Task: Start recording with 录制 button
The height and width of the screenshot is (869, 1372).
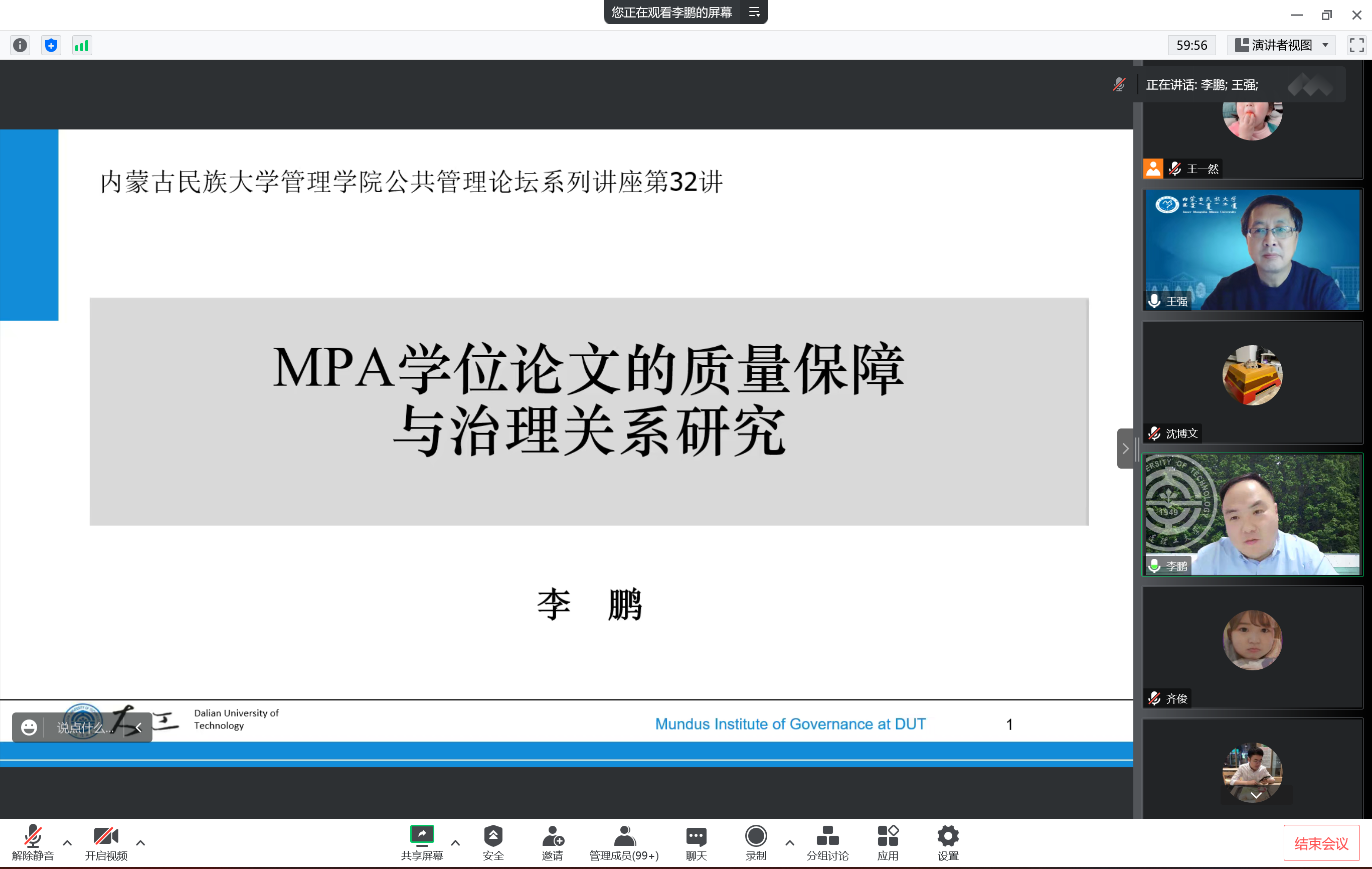Action: pyautogui.click(x=756, y=836)
